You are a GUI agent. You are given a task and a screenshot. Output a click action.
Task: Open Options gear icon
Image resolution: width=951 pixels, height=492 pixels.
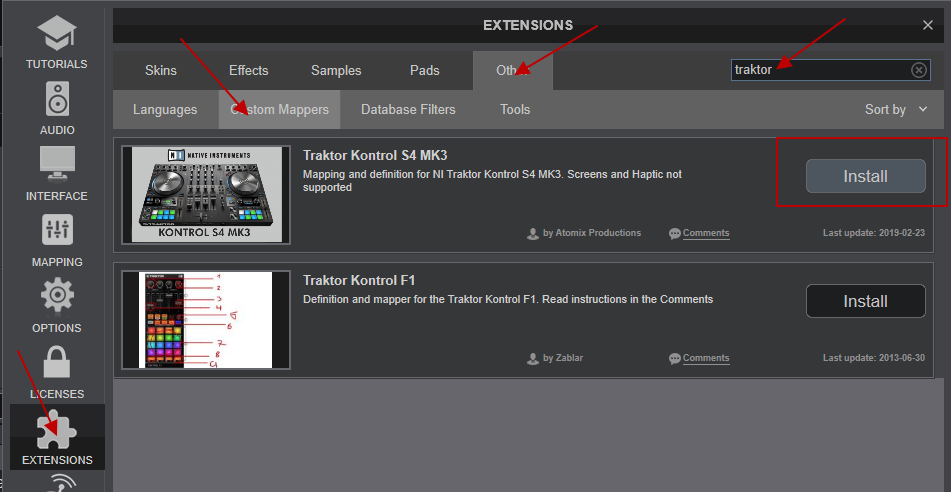[x=57, y=296]
